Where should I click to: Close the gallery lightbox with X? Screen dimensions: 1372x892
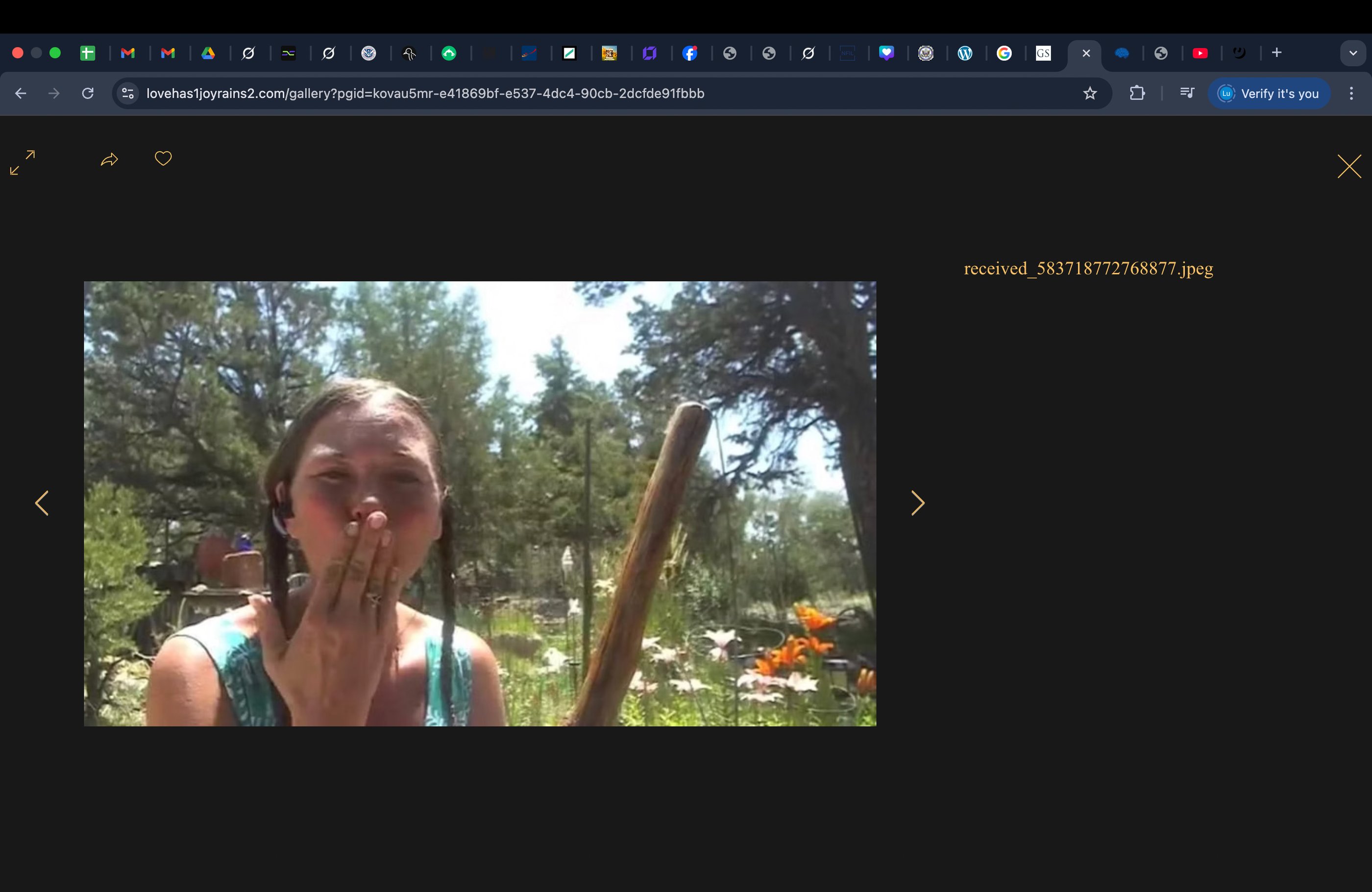[x=1348, y=167]
